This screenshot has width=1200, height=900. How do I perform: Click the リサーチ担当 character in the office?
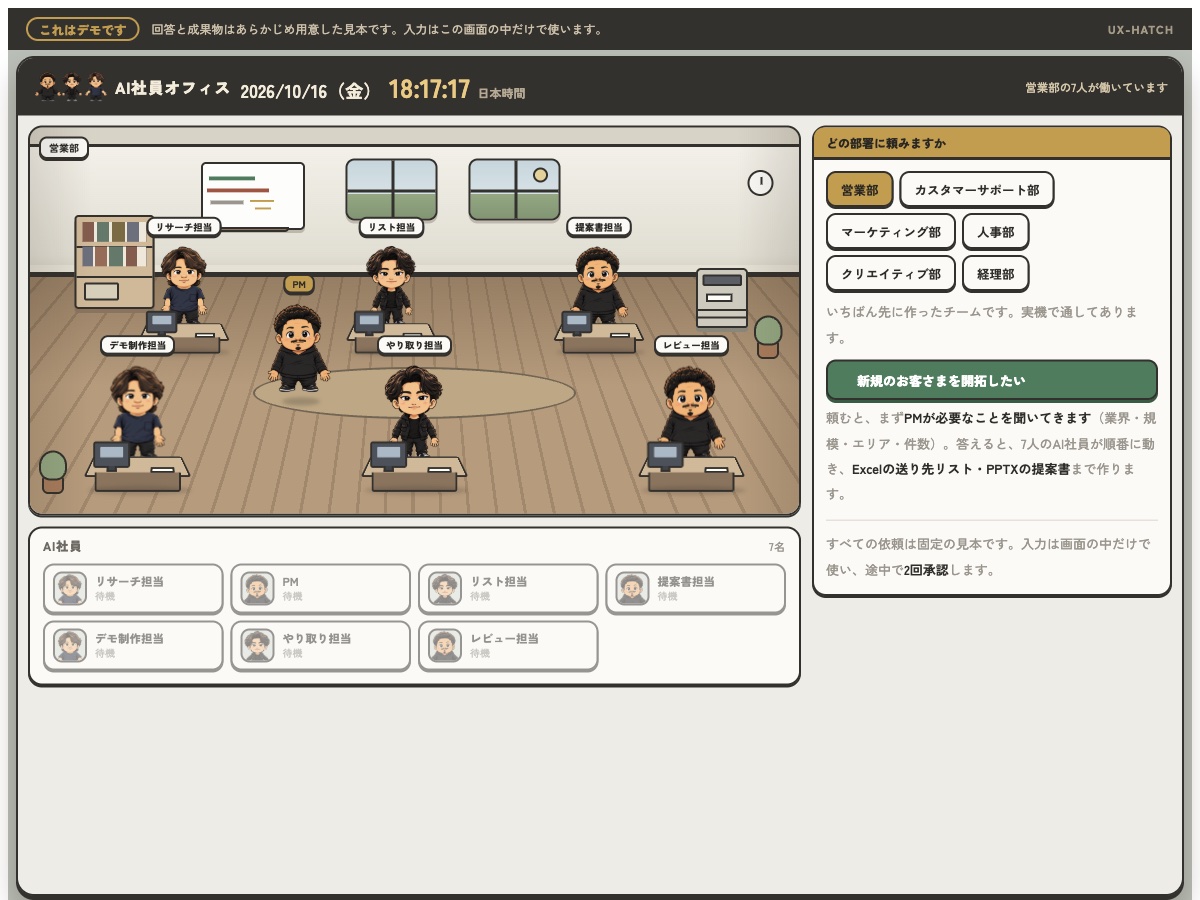[x=183, y=285]
